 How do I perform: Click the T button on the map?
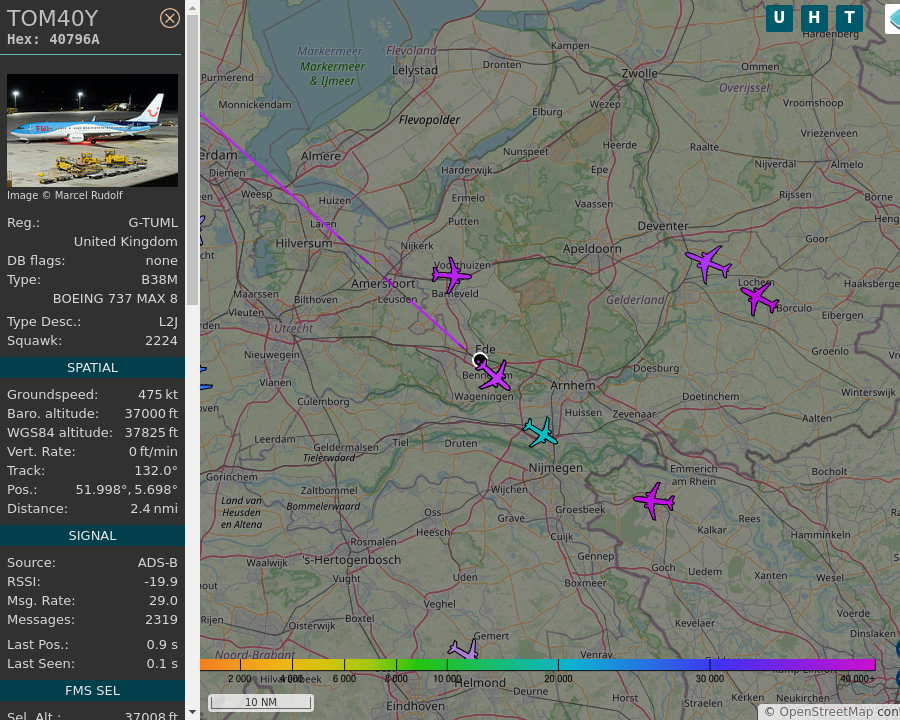tap(849, 18)
